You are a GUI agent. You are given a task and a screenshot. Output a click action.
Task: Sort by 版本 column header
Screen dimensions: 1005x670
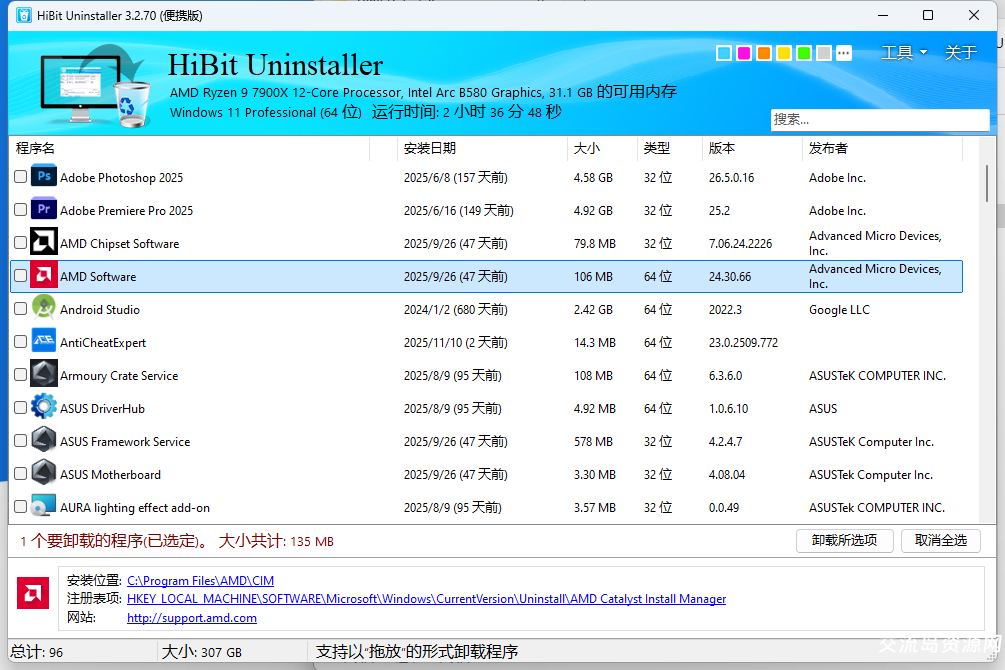752,148
